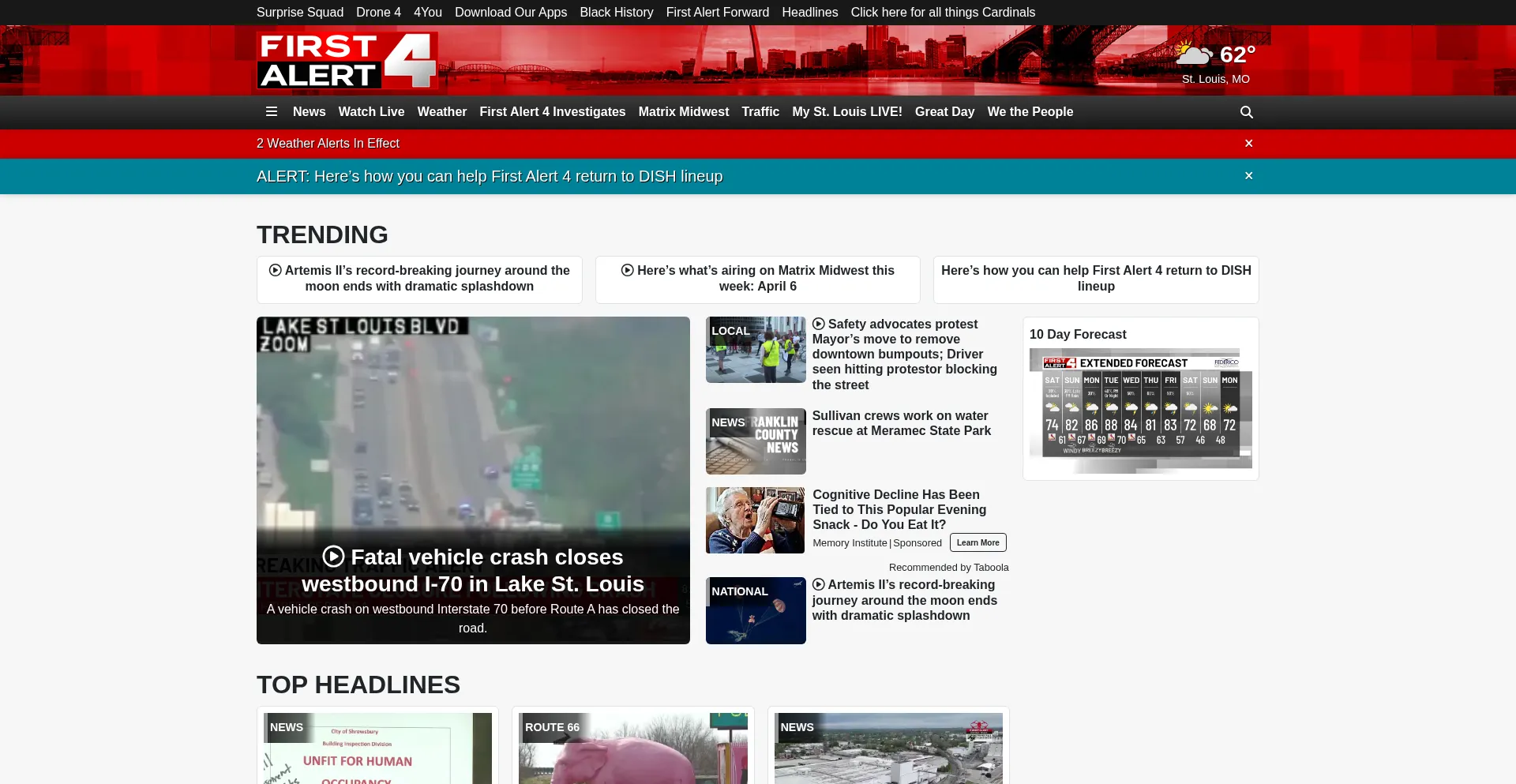Open Black History top link

pyautogui.click(x=617, y=13)
